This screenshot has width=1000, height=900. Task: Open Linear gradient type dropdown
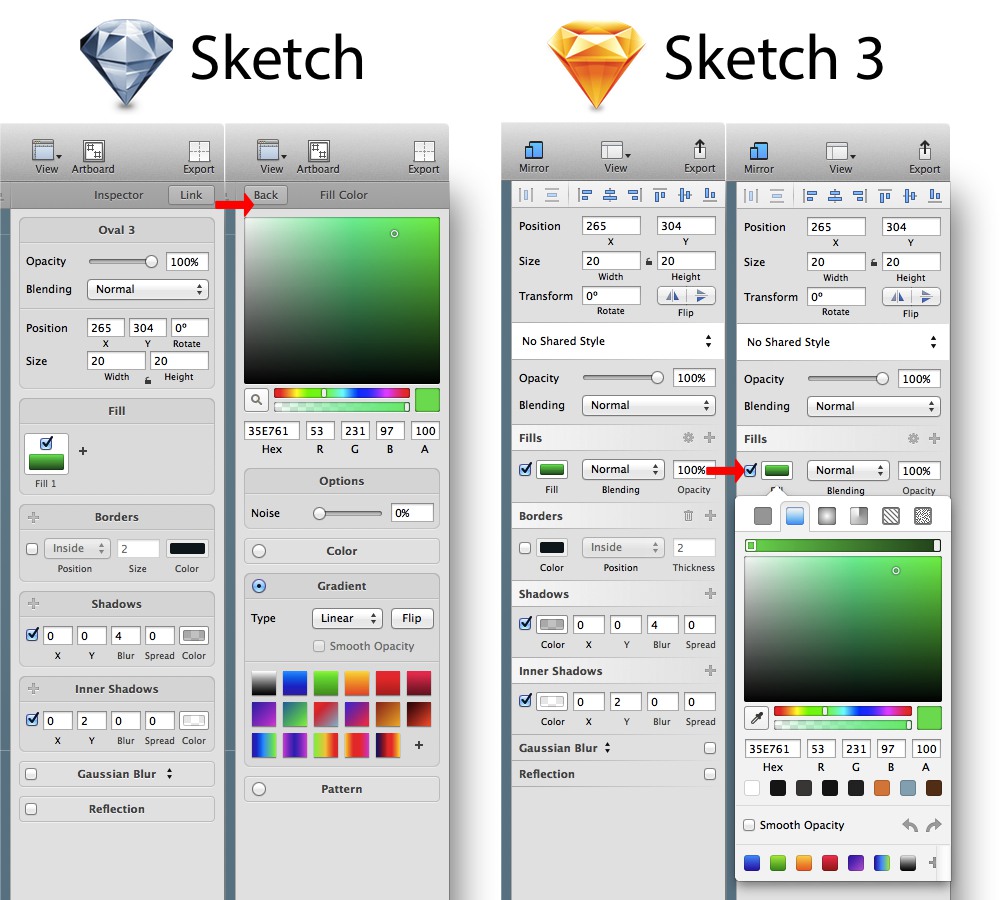[x=347, y=618]
